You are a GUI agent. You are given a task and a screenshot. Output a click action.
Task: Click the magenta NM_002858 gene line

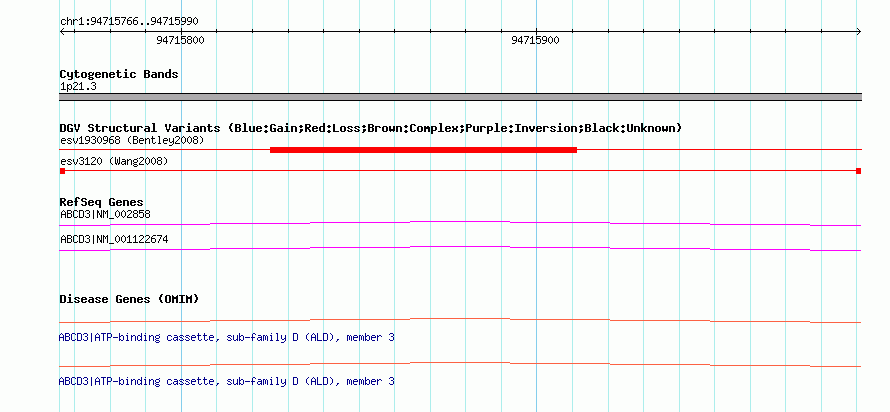point(460,222)
